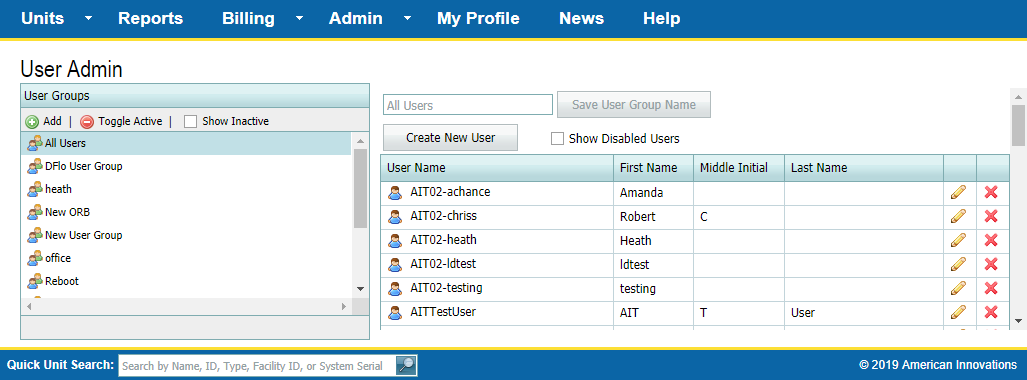Click the user groups list scroll-down arrow

[x=360, y=288]
